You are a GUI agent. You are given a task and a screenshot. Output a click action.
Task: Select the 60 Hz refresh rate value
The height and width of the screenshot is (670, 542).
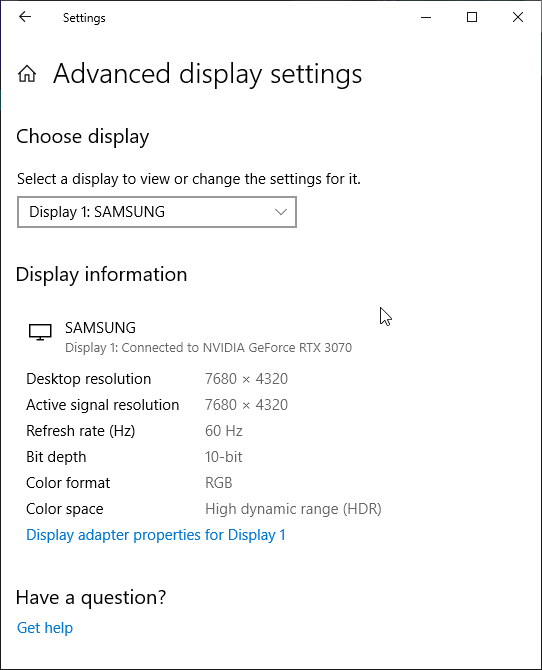click(x=224, y=431)
